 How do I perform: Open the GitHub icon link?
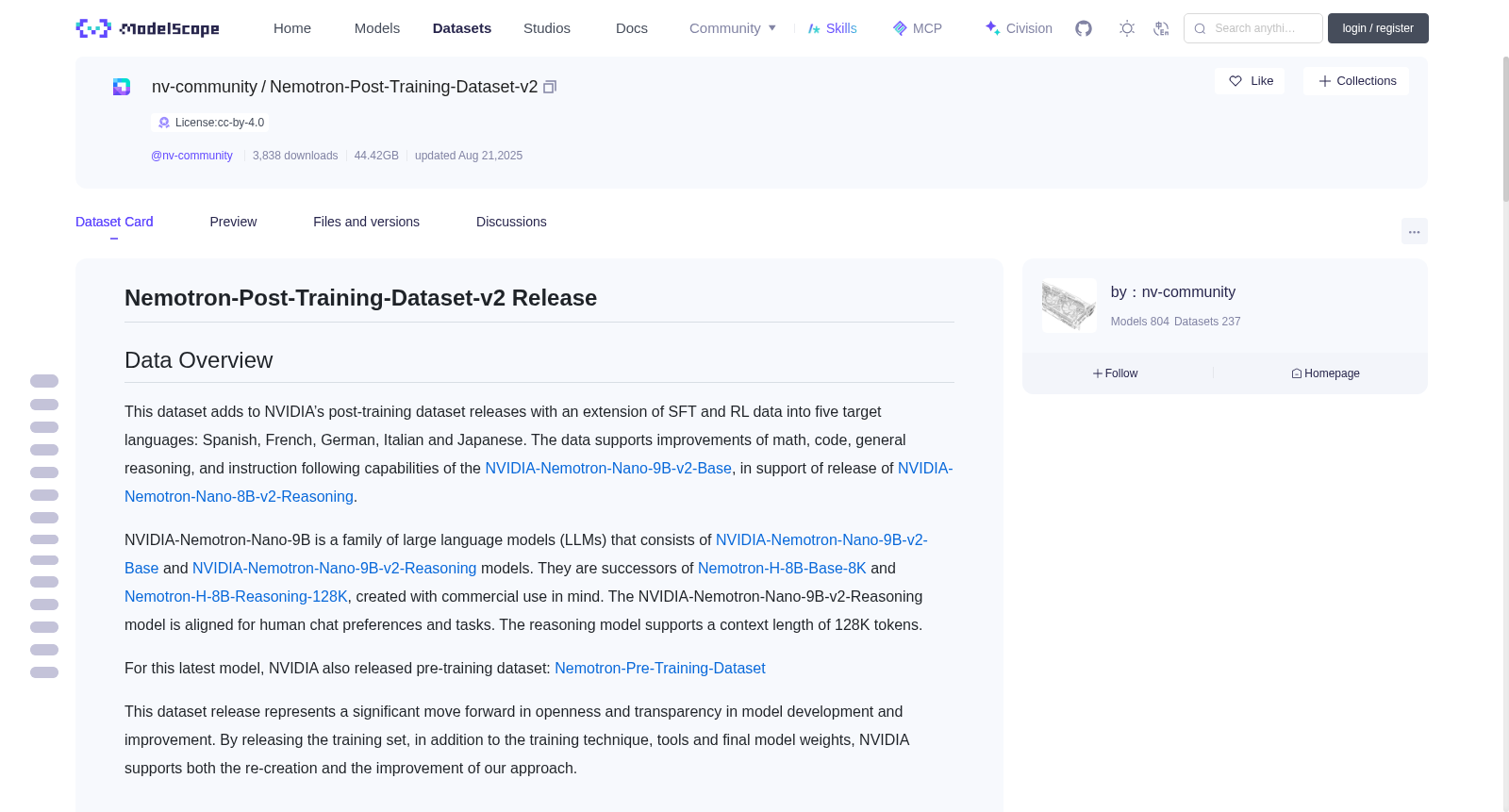tap(1084, 28)
